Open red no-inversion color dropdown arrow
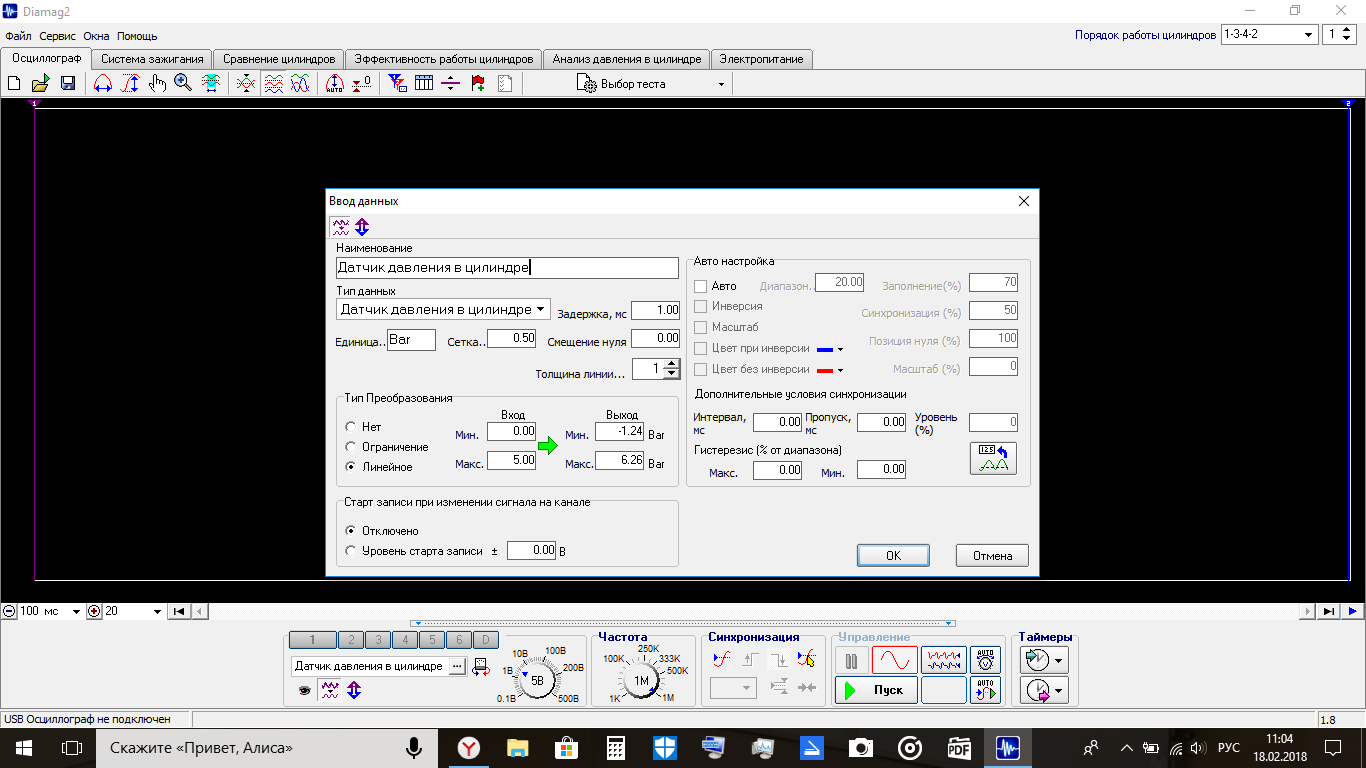This screenshot has width=1366, height=768. point(841,370)
